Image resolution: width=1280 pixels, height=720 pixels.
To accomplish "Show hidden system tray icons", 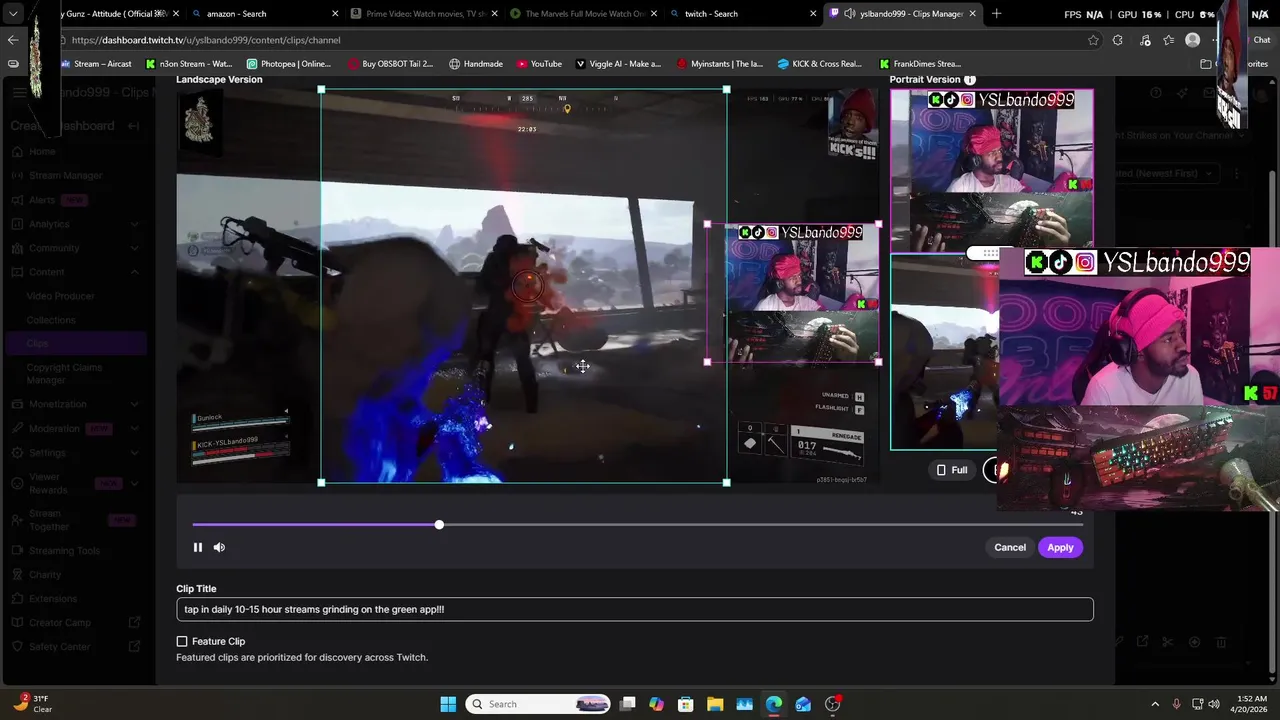I will pyautogui.click(x=1155, y=704).
